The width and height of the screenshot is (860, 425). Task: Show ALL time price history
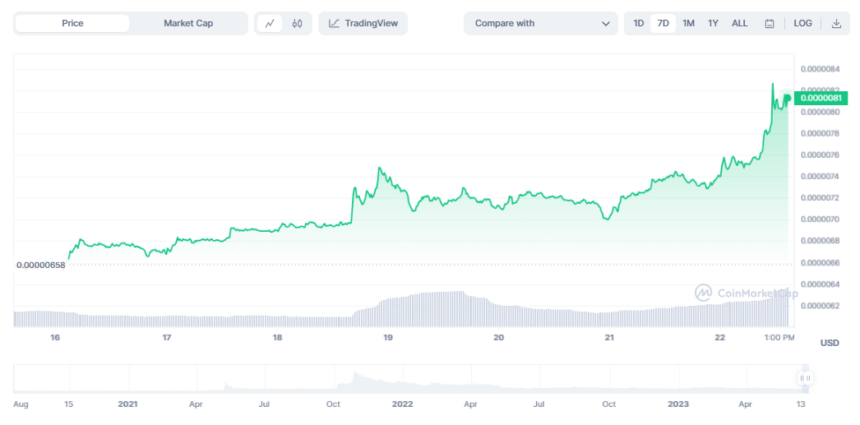[x=739, y=23]
